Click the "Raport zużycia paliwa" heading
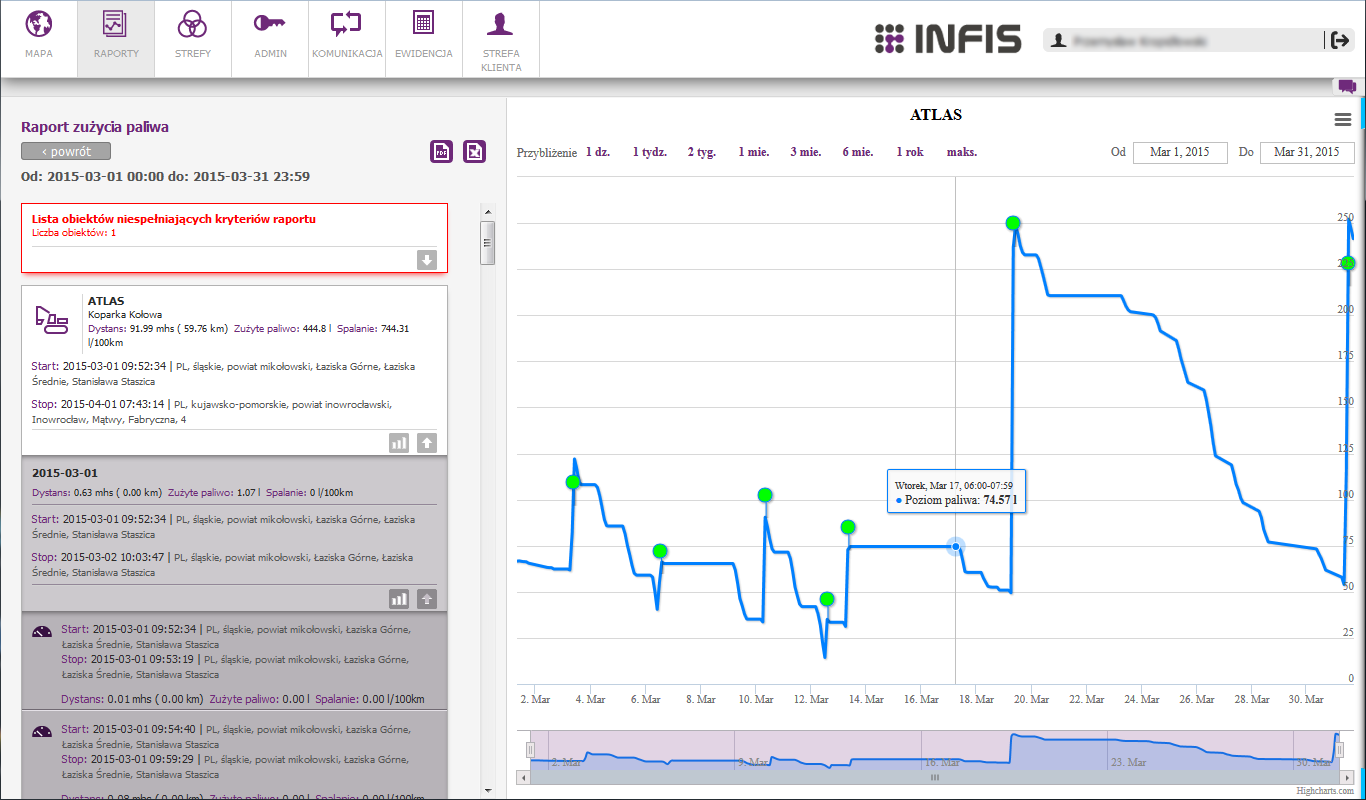This screenshot has height=800, width=1366. coord(95,127)
